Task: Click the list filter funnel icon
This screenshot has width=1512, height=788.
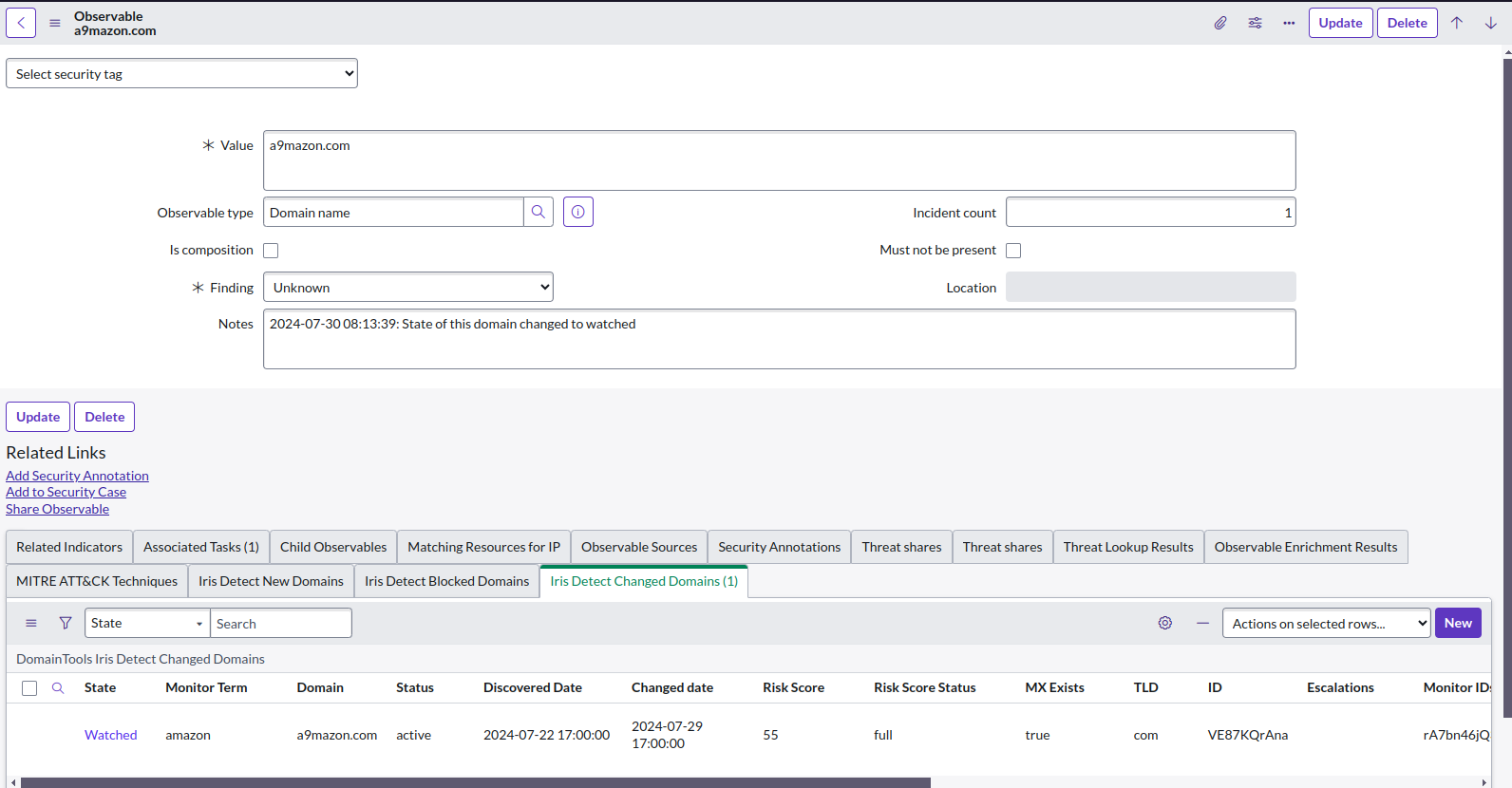Action: [66, 623]
